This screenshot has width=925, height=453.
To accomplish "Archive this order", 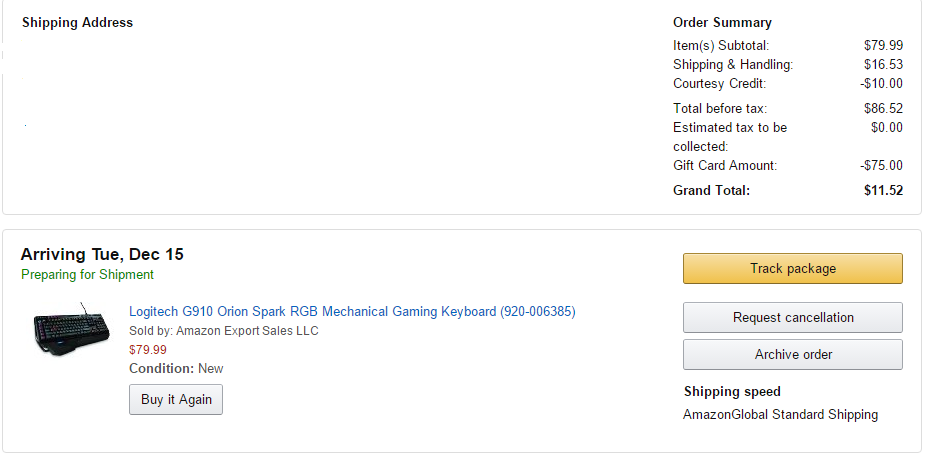I will (792, 354).
